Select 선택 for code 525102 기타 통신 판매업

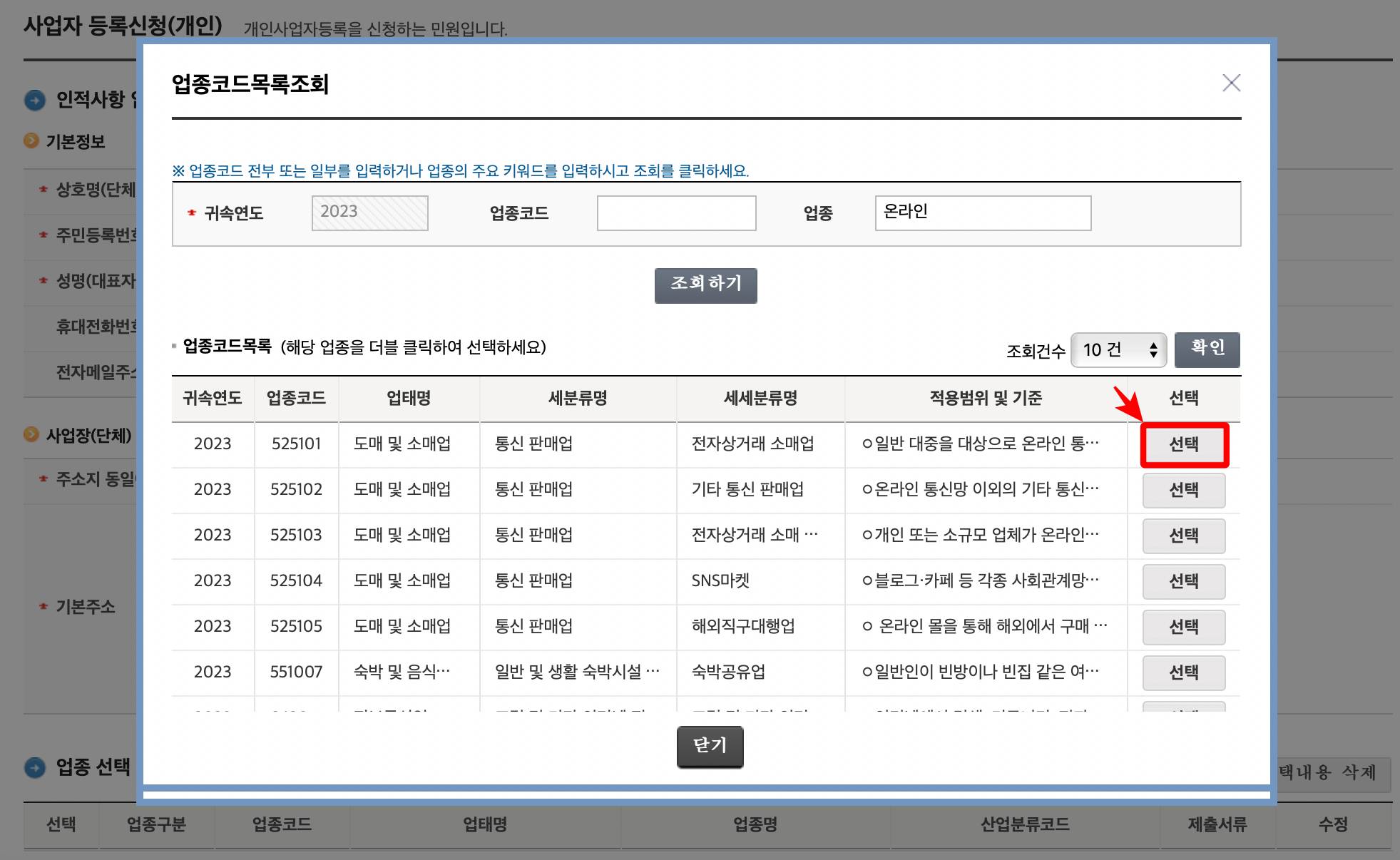coord(1184,490)
